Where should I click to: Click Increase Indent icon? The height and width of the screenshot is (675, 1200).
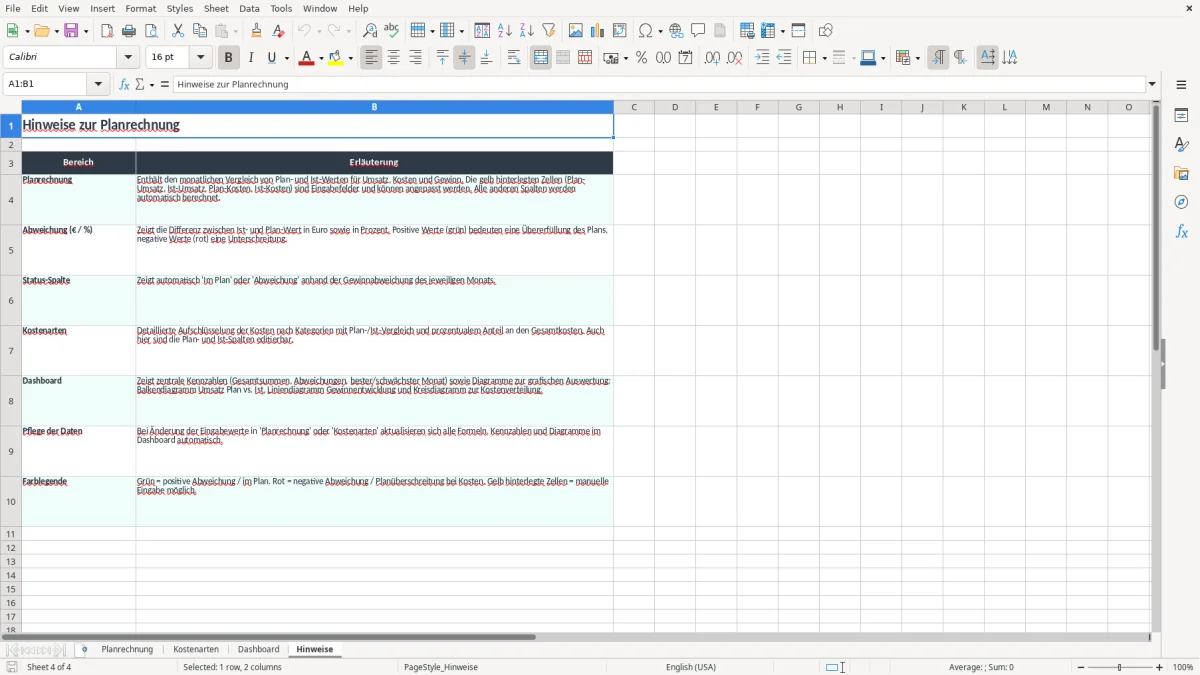762,58
